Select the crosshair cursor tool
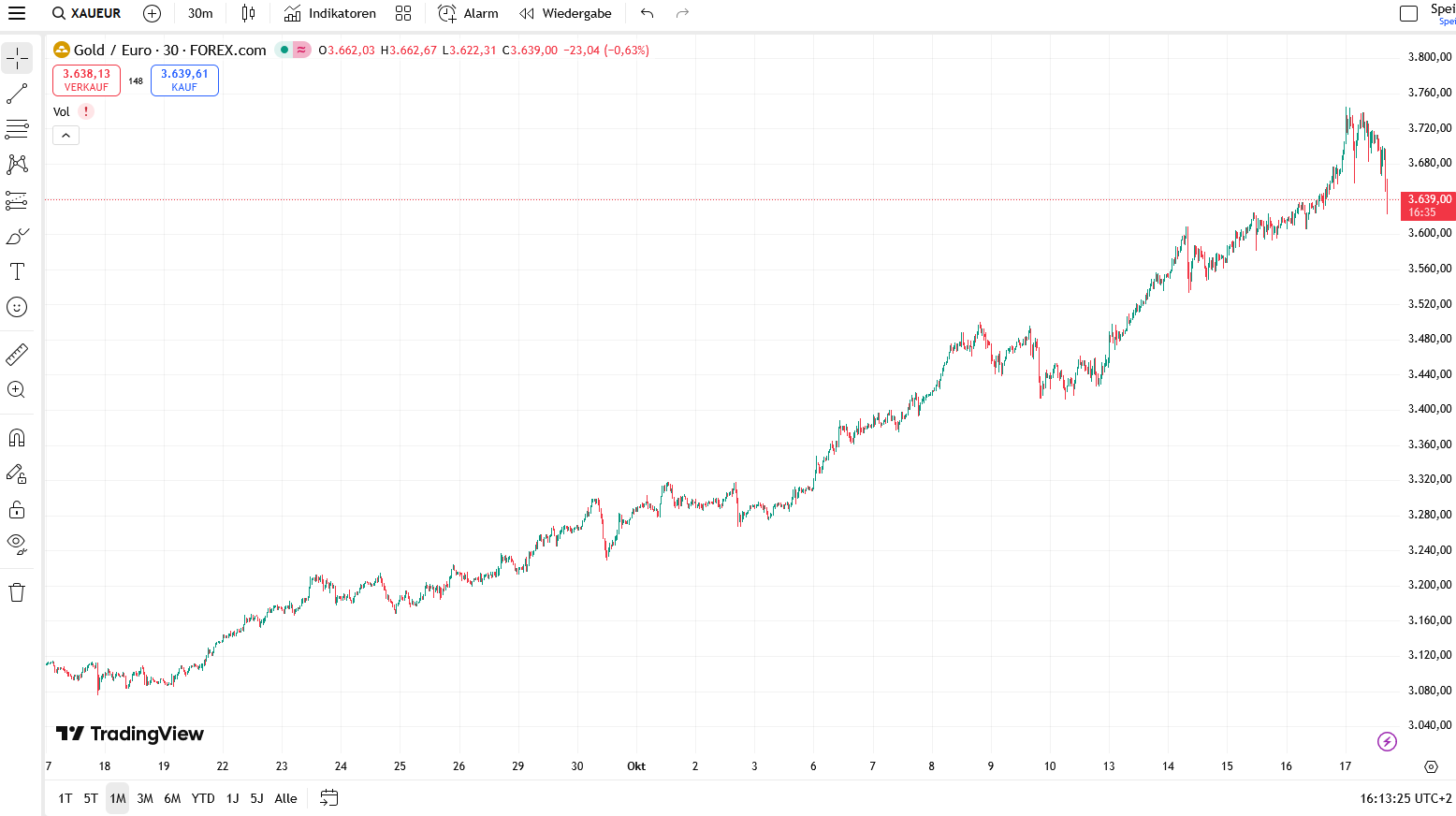Viewport: 1456px width, 816px height. click(17, 58)
